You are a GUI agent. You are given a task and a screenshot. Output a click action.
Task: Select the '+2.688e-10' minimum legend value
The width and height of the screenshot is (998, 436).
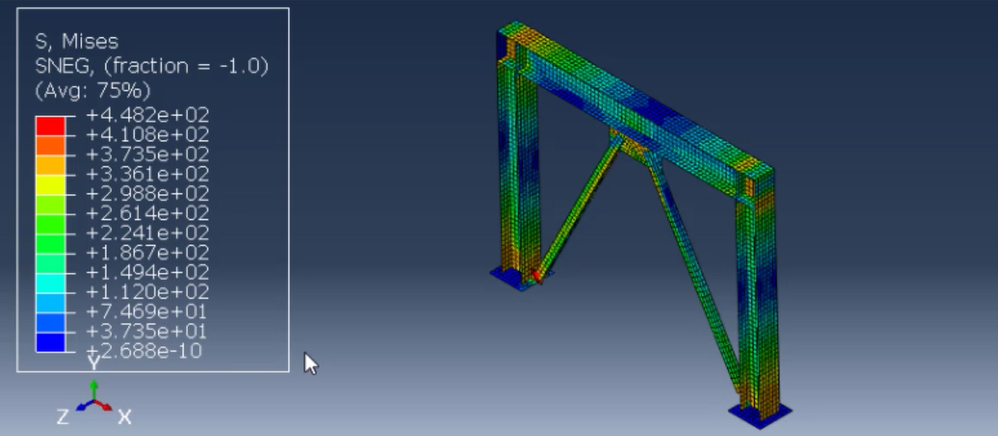[144, 351]
